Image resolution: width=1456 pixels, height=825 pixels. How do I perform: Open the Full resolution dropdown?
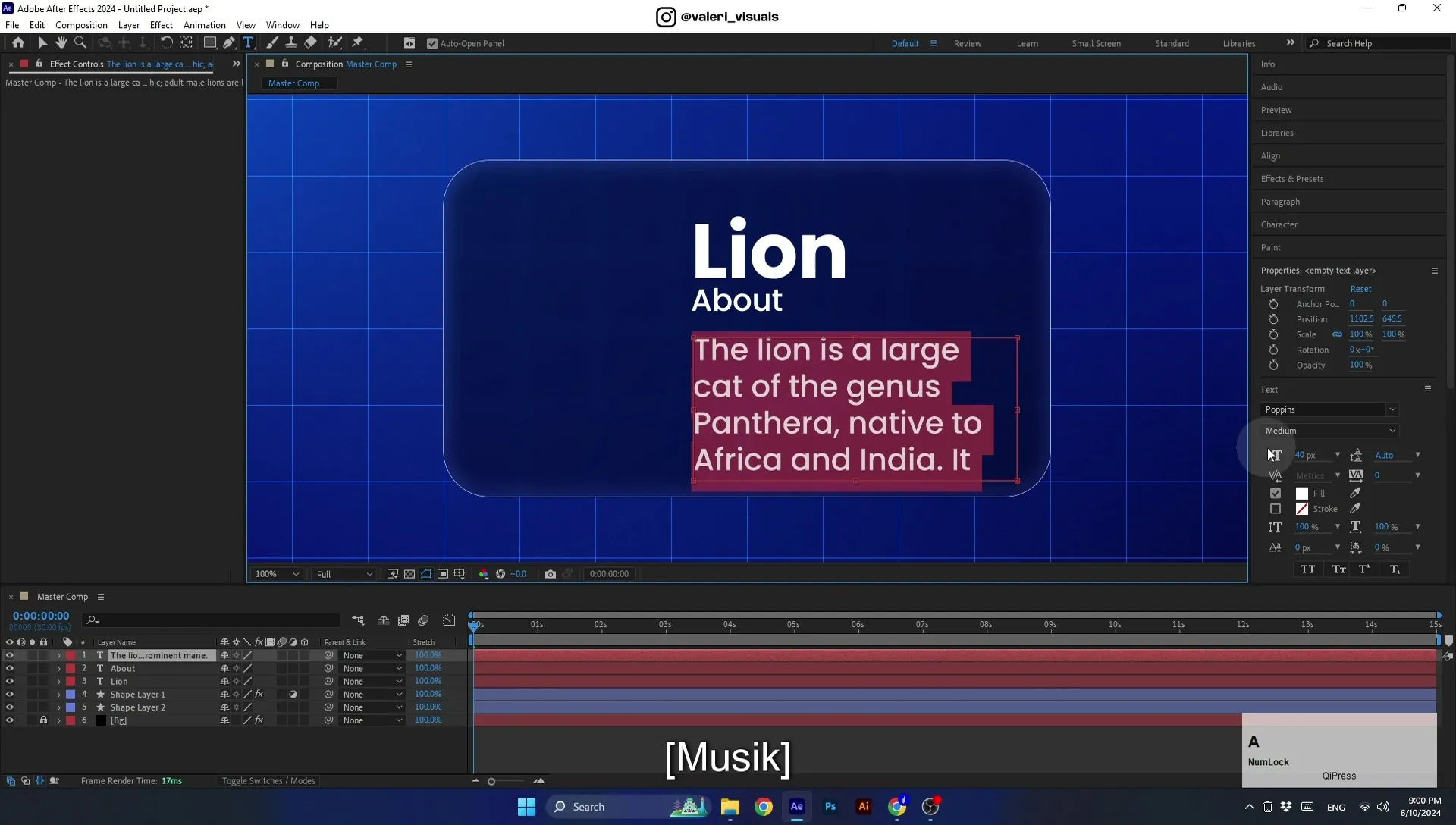(344, 574)
